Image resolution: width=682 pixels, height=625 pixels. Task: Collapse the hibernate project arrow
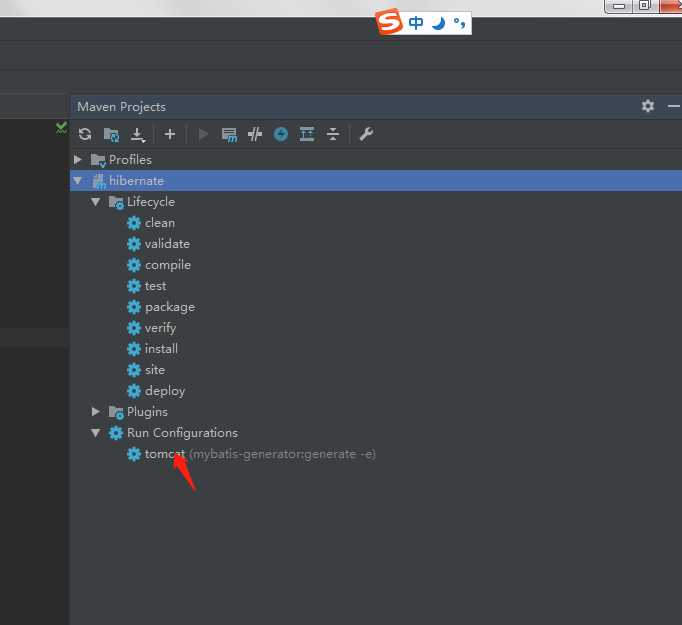(78, 180)
